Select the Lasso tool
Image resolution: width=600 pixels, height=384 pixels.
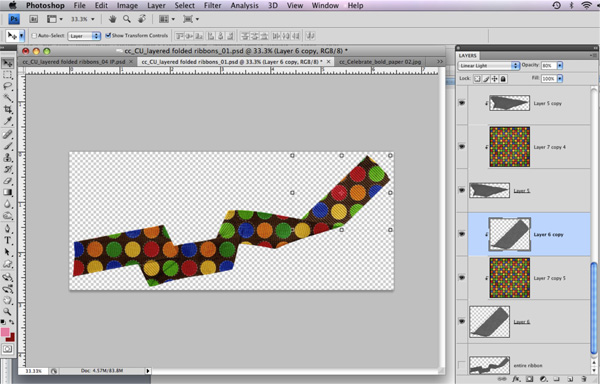(x=8, y=86)
